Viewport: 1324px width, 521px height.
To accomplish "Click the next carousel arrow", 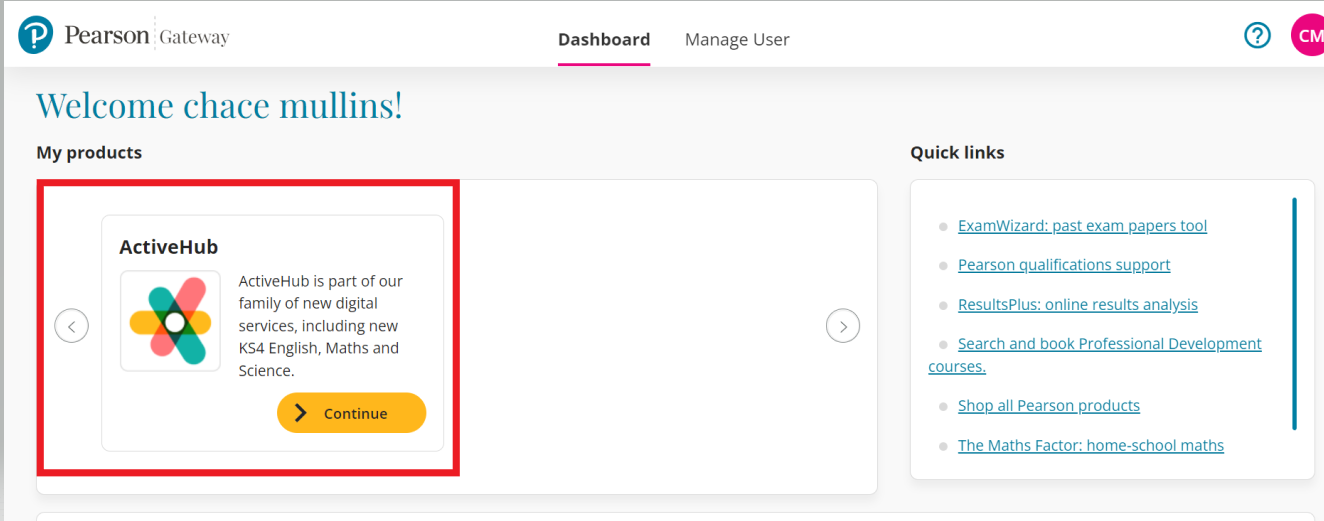I will coord(843,326).
